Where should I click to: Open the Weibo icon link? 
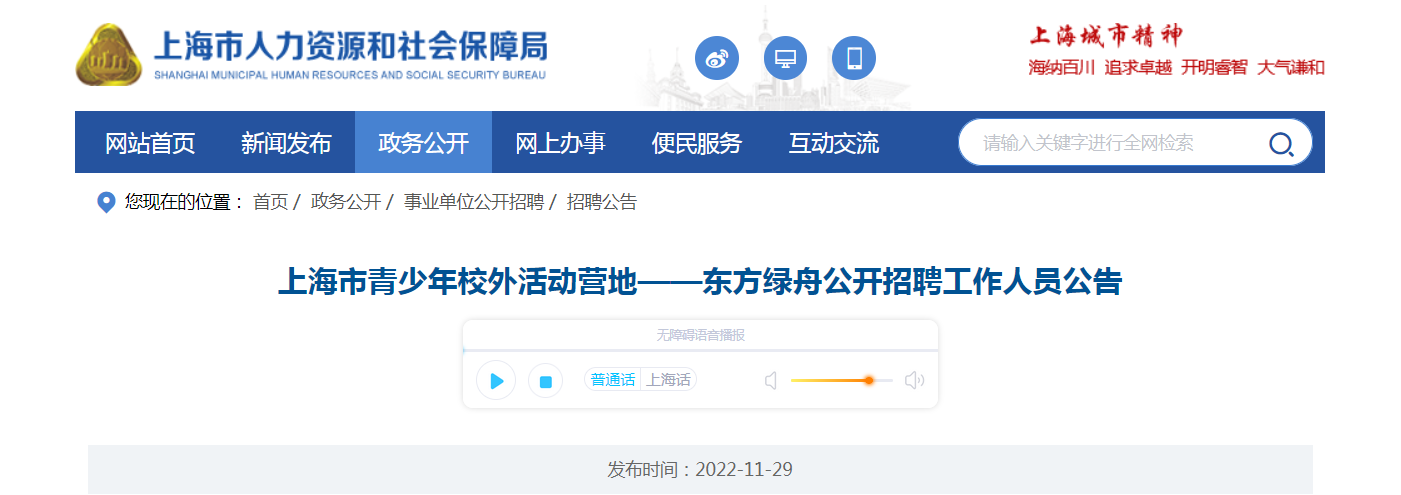[717, 59]
